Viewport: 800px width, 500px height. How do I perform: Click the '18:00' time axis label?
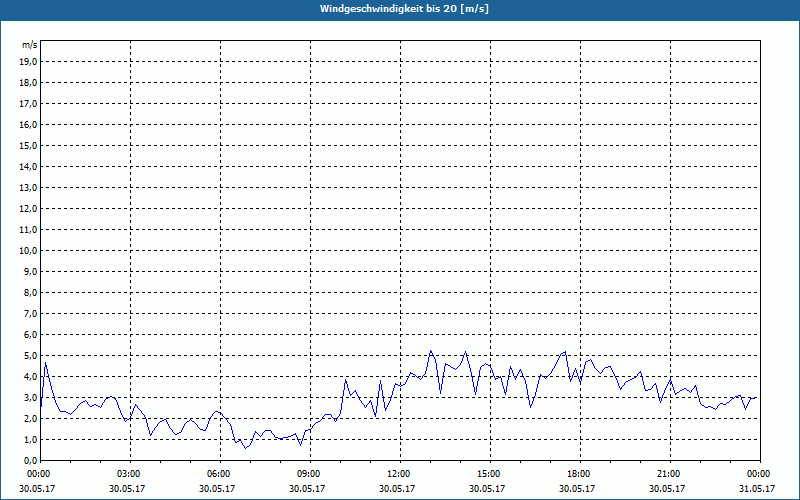[x=580, y=474]
